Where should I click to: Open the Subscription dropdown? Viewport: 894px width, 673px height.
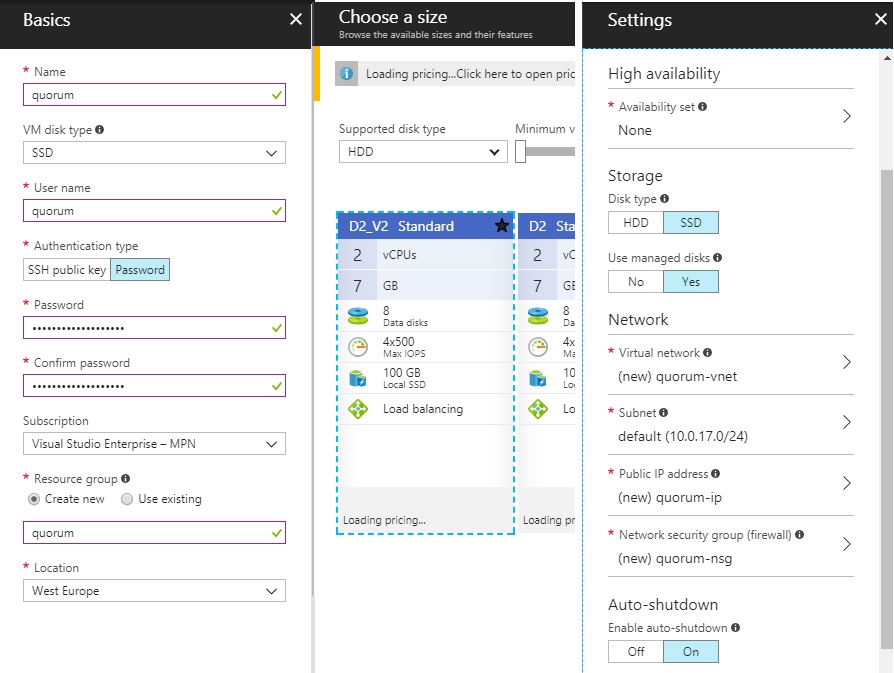pos(154,443)
